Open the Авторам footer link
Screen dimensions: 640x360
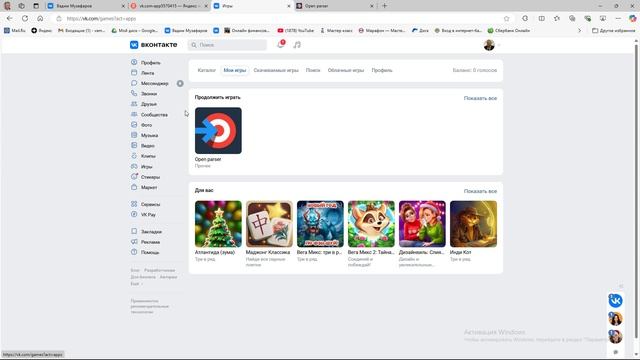click(168, 277)
